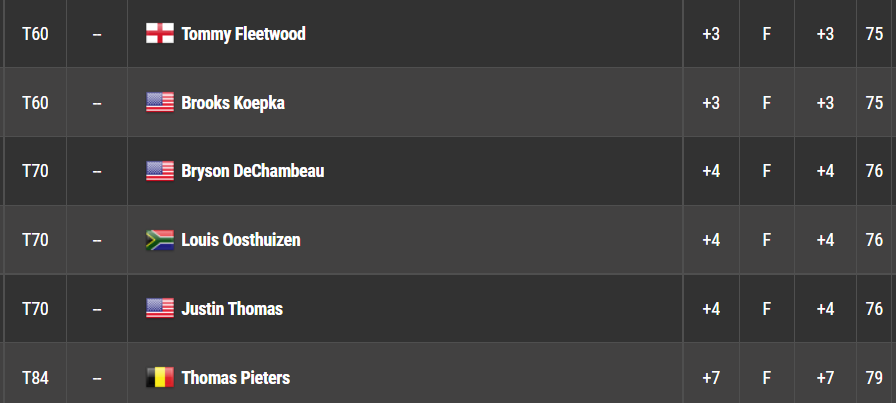This screenshot has height=403, width=896.
Task: Click the England flag beside Tommy Fleetwood
Action: point(160,34)
